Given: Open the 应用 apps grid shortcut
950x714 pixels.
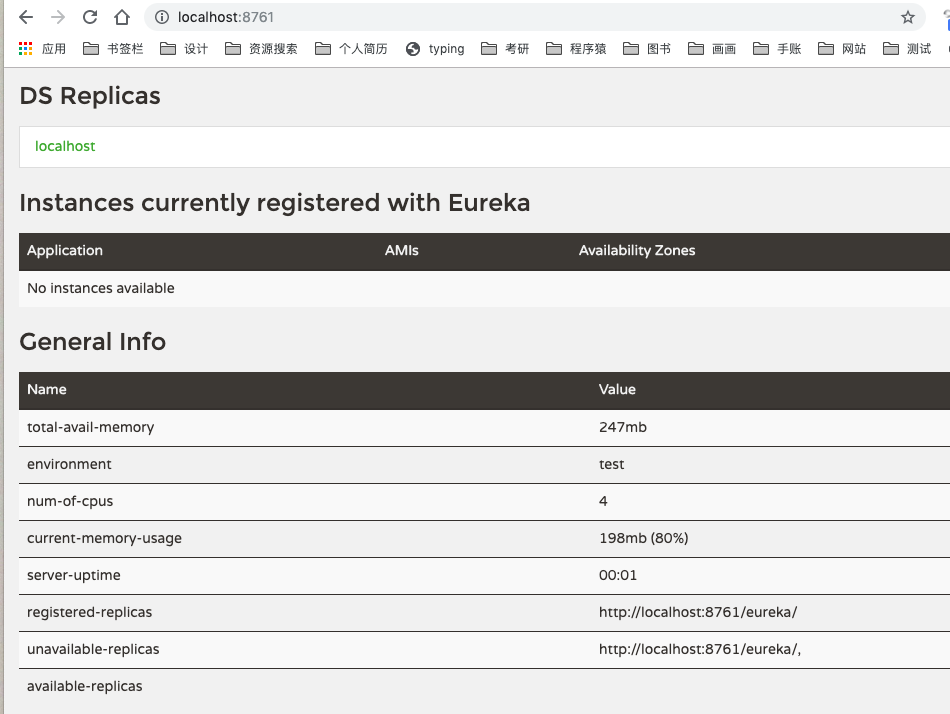Looking at the screenshot, I should [x=42, y=49].
